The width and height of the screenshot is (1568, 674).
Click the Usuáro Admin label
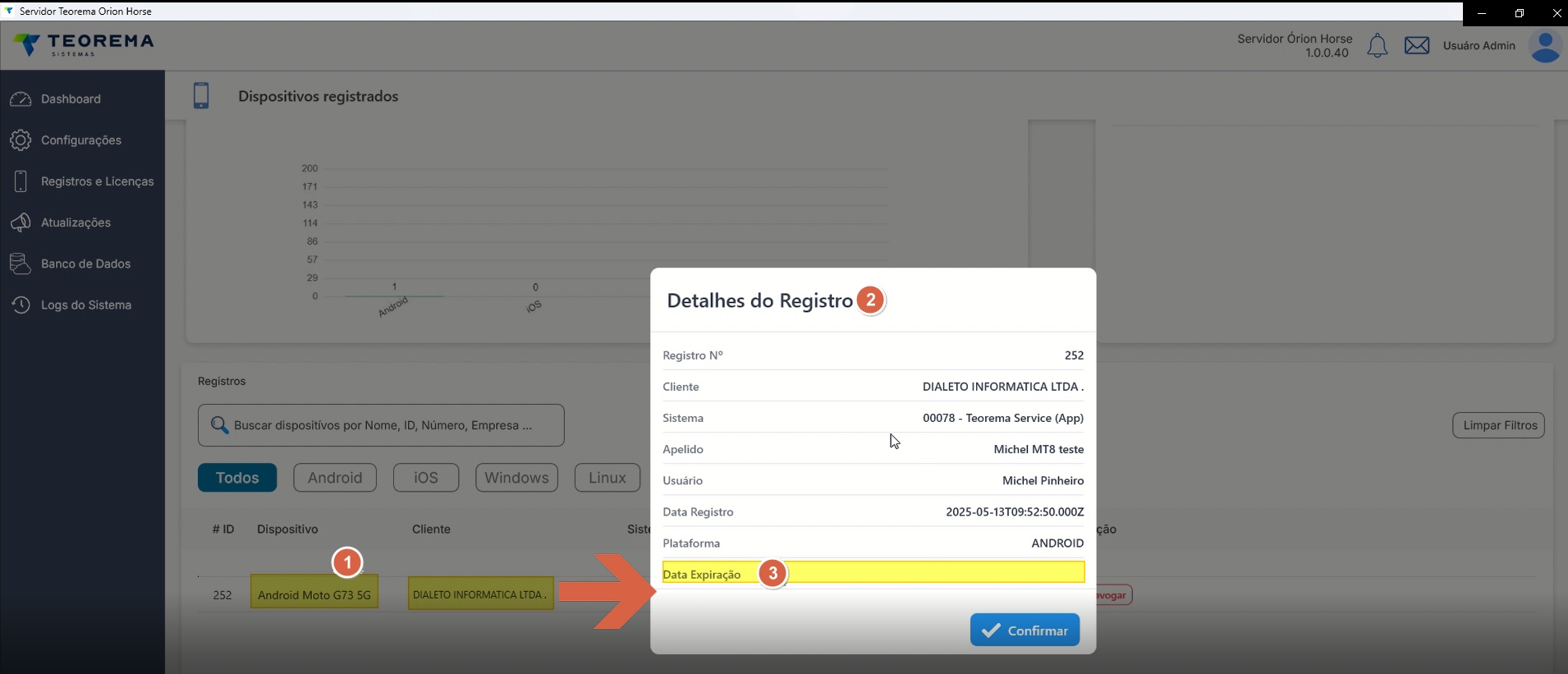(x=1479, y=46)
